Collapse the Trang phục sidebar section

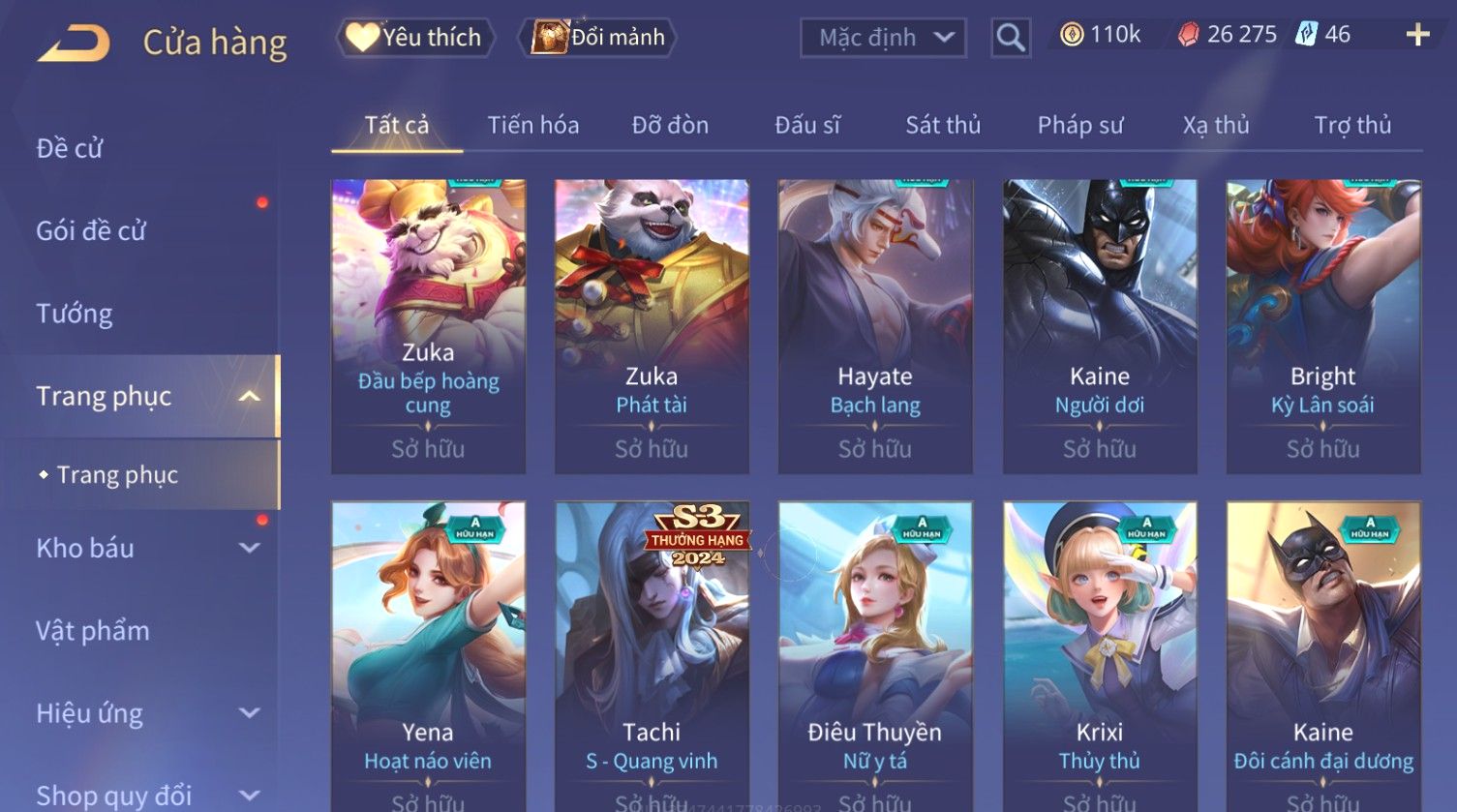pyautogui.click(x=249, y=396)
